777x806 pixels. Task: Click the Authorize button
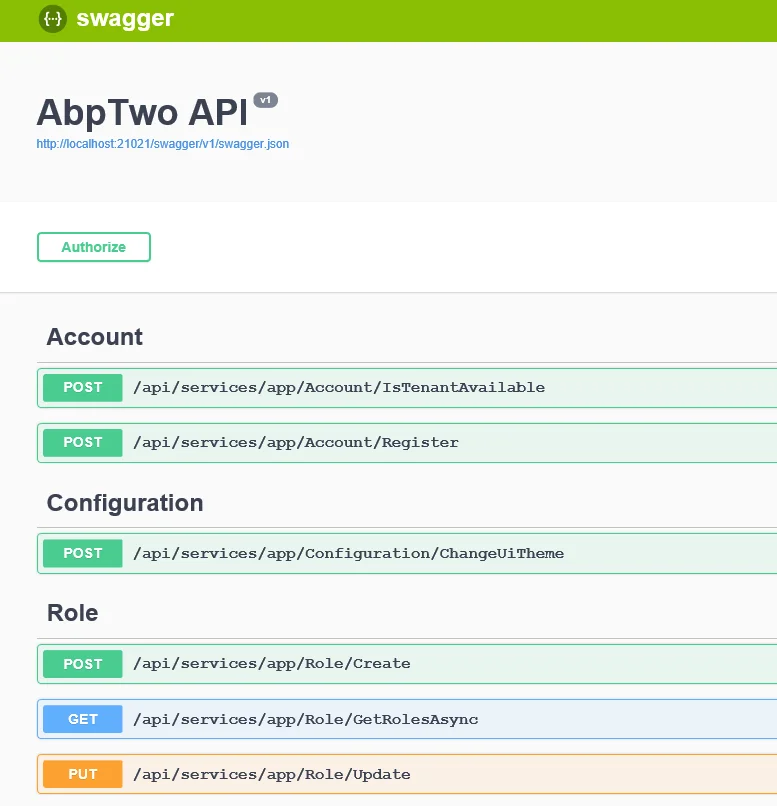(x=94, y=247)
